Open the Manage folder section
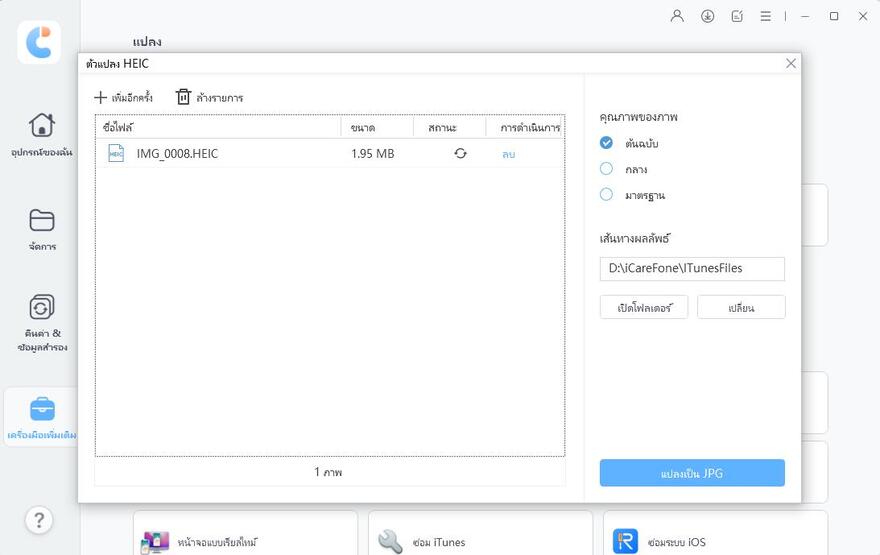The height and width of the screenshot is (555, 880). pos(41,228)
